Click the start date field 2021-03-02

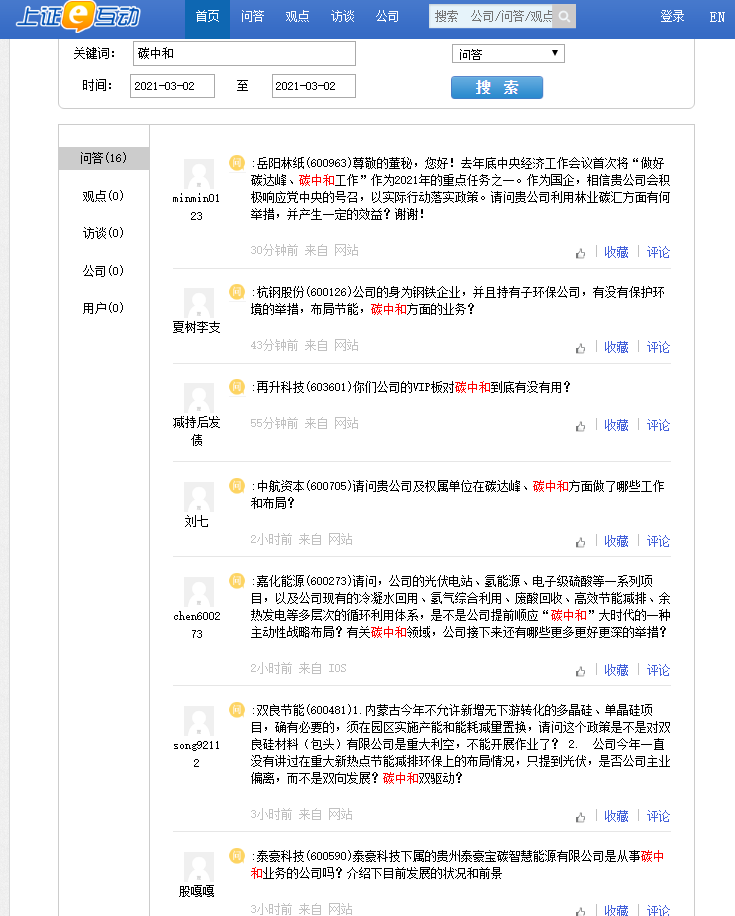tap(172, 86)
